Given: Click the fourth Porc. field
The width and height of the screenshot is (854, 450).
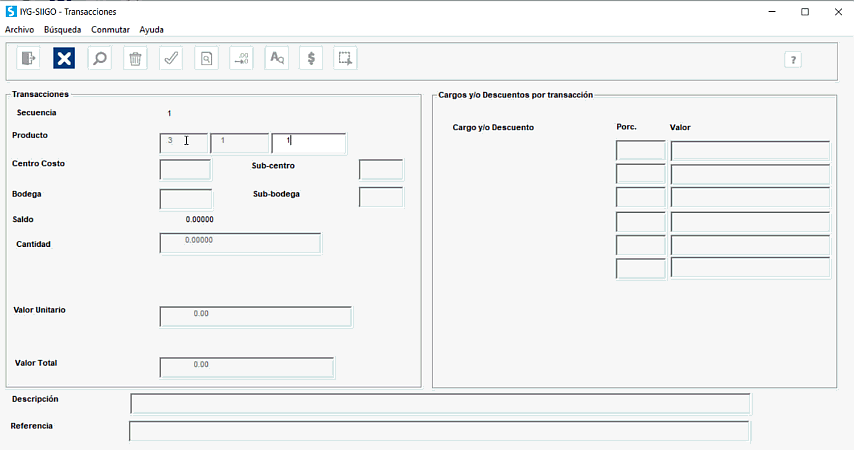Looking at the screenshot, I should click(640, 222).
